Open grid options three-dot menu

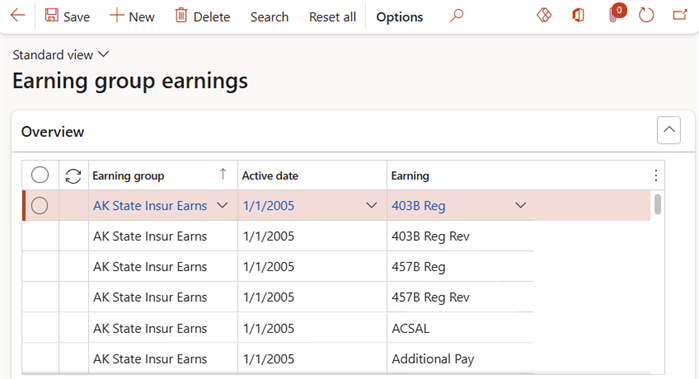tap(656, 176)
